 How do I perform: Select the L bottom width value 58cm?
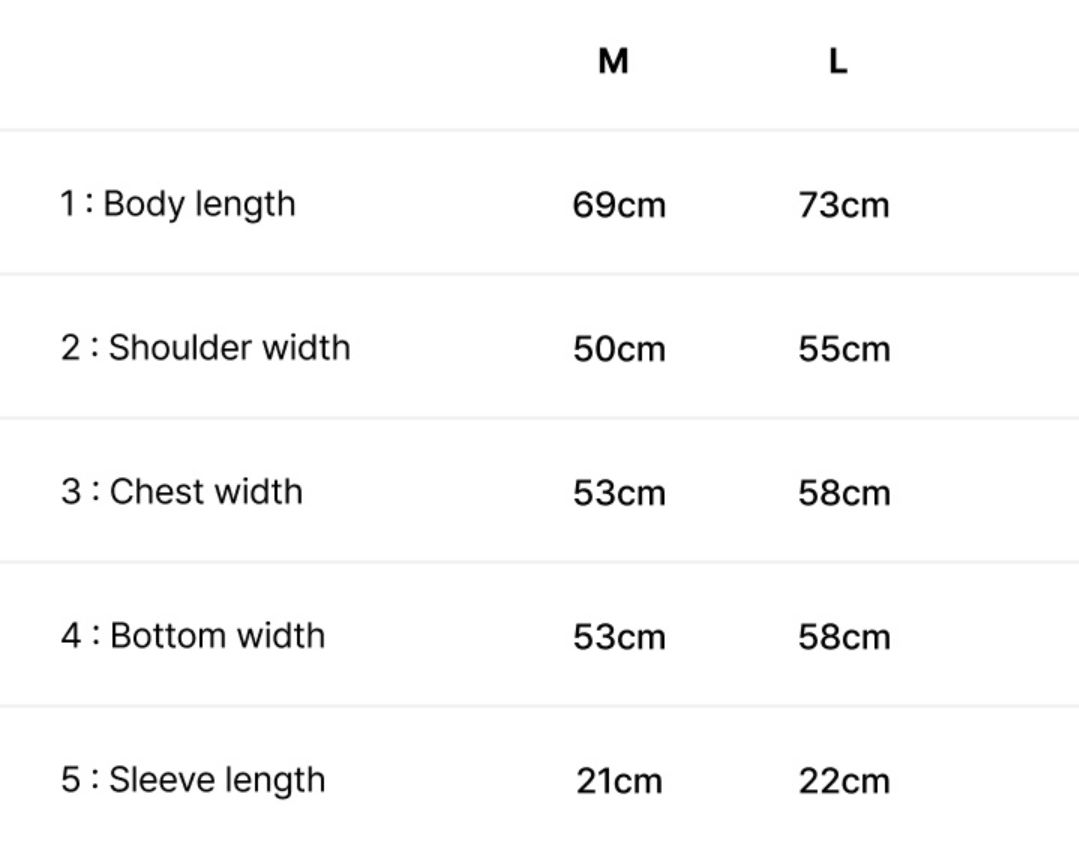[843, 637]
